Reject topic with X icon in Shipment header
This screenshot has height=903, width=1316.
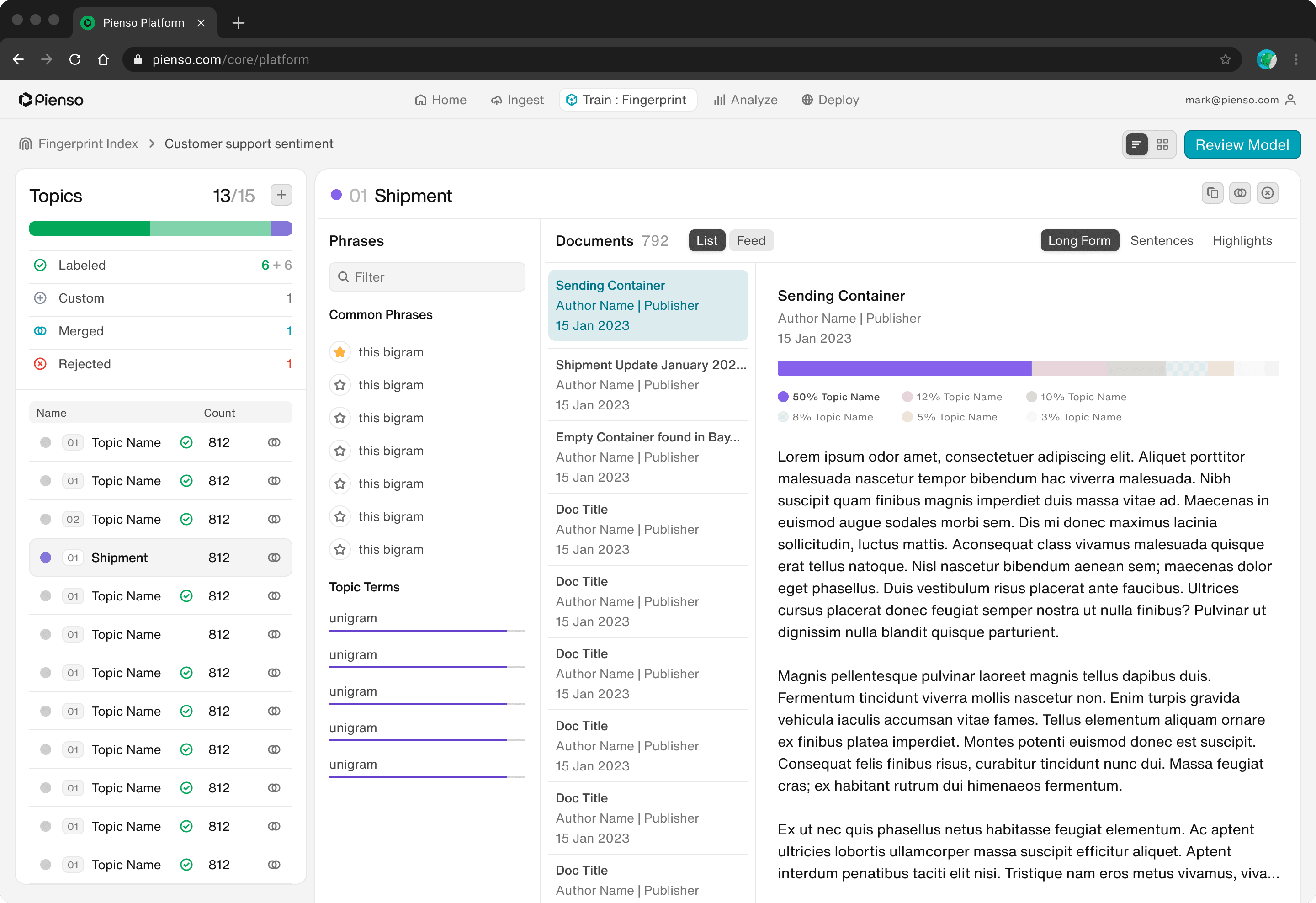1267,193
